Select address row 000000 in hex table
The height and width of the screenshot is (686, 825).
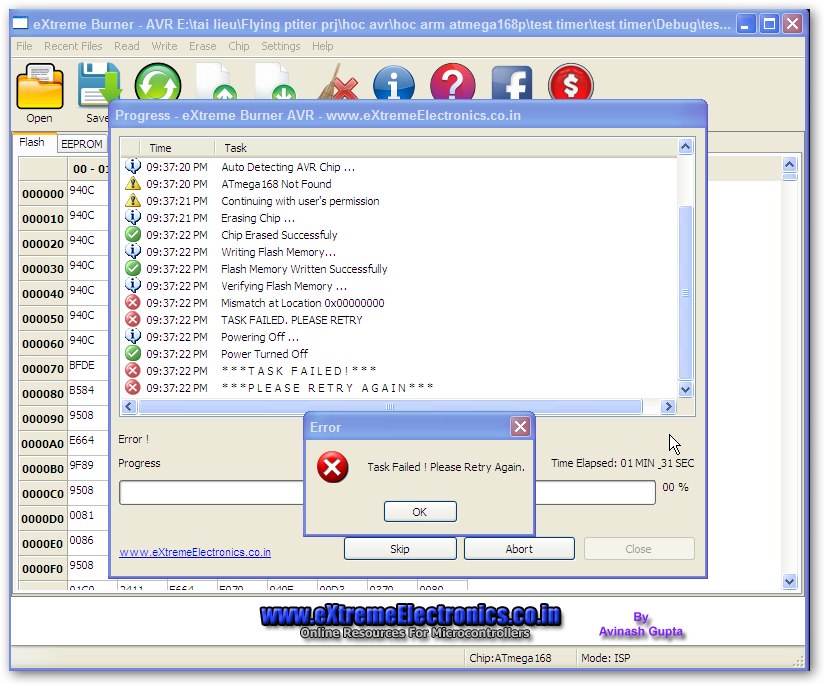tap(43, 194)
